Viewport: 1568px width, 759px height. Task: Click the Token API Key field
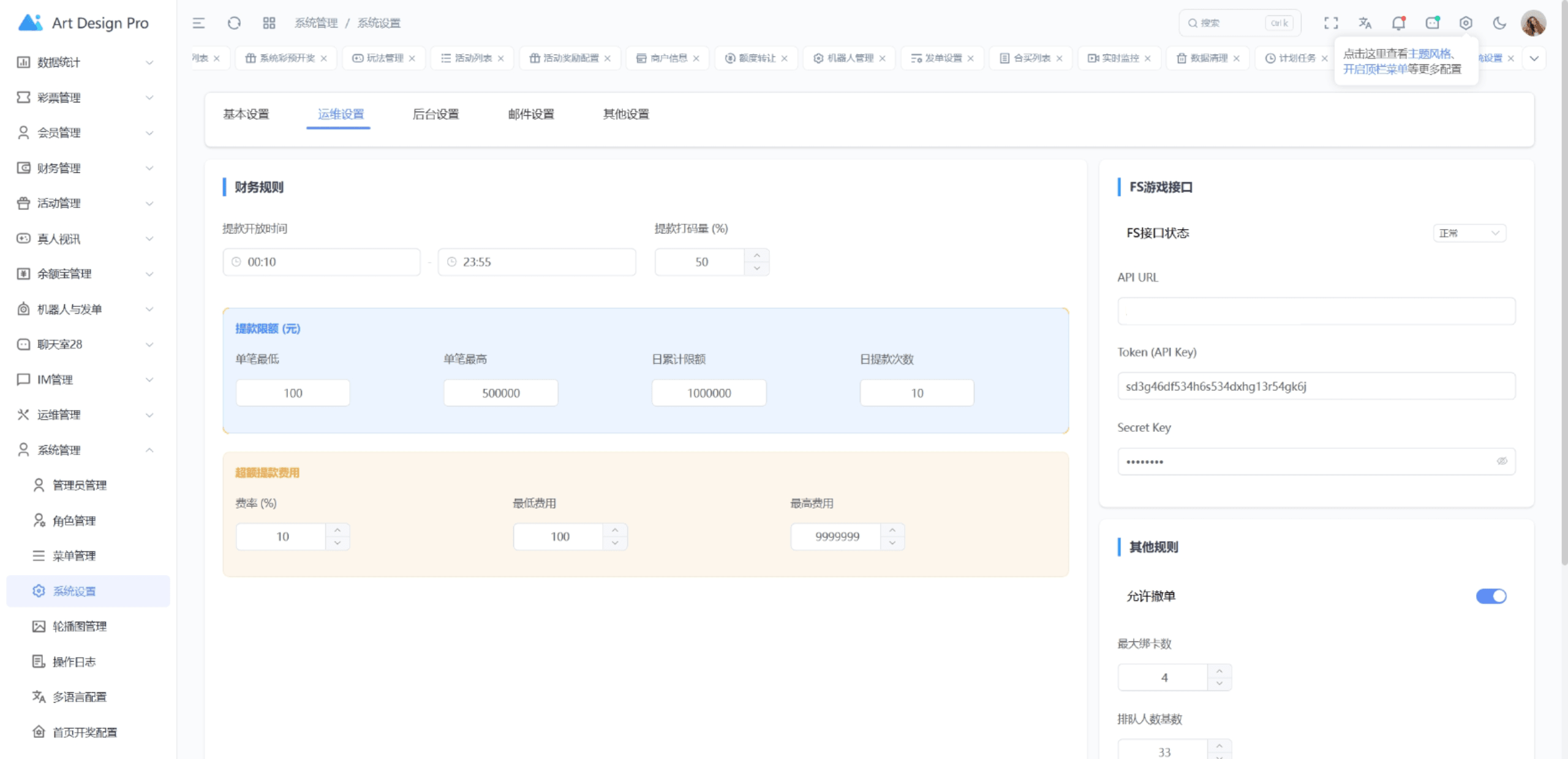(x=1316, y=386)
